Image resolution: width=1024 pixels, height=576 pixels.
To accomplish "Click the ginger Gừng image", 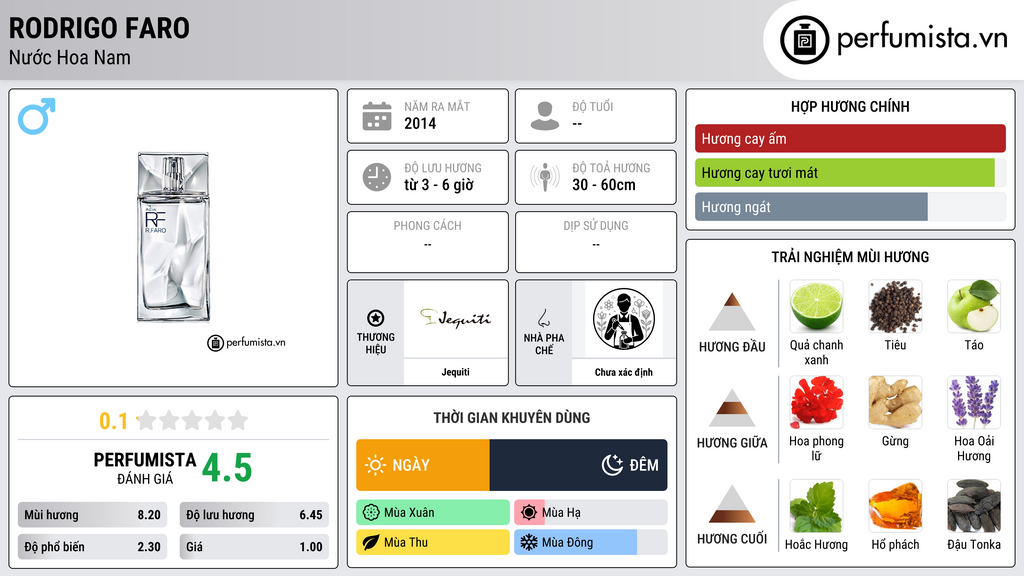I will click(x=895, y=402).
